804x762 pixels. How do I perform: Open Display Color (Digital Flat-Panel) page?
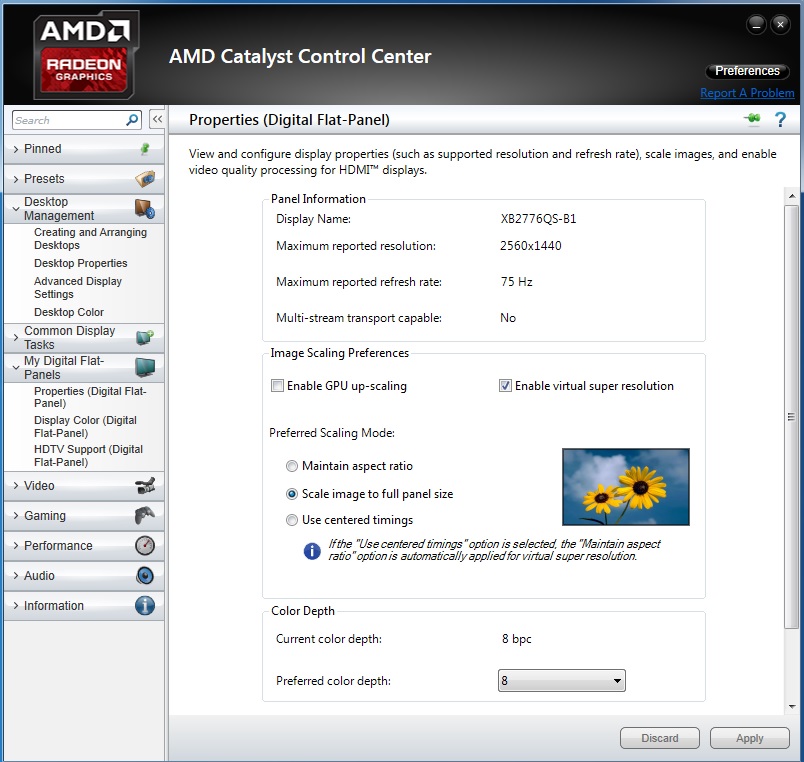click(85, 426)
